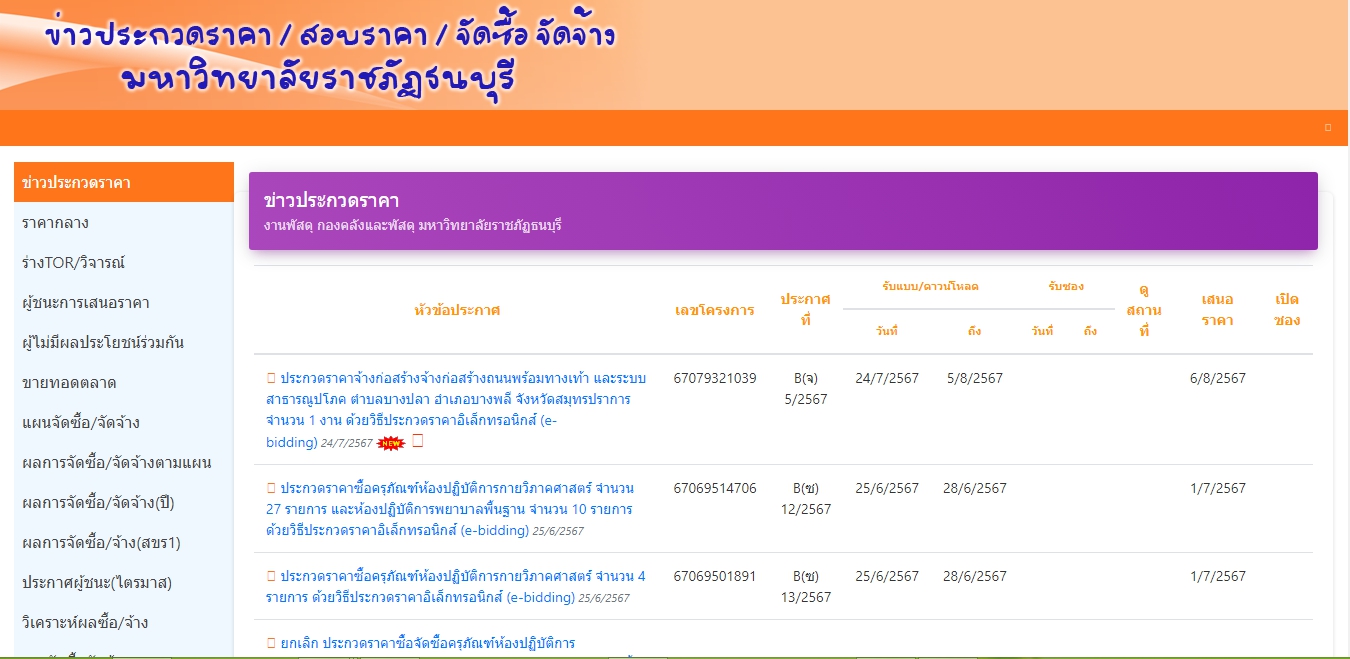
Task: Click the red icon right after the NEW badge
Action: 418,441
